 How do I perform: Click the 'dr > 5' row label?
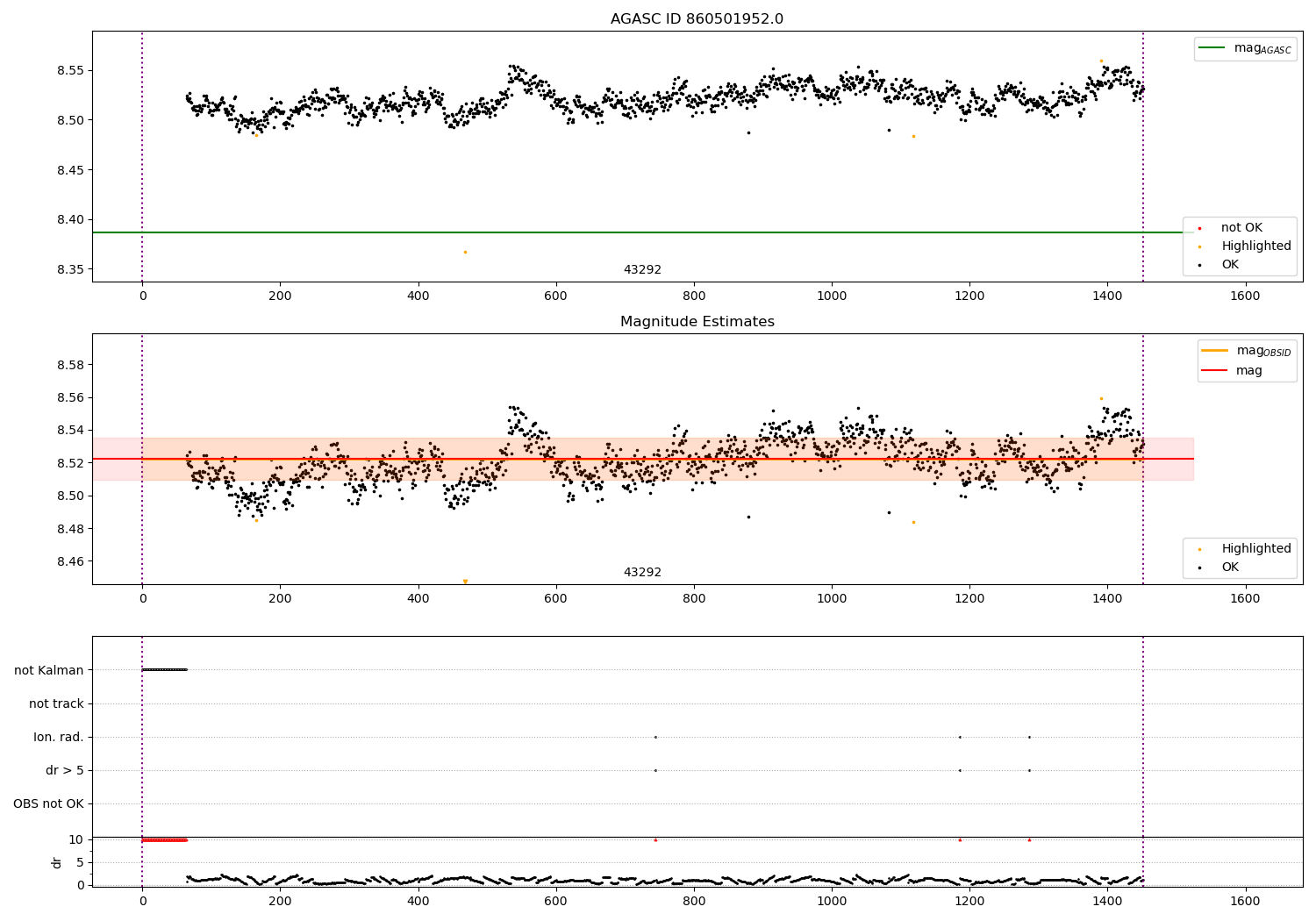click(65, 770)
